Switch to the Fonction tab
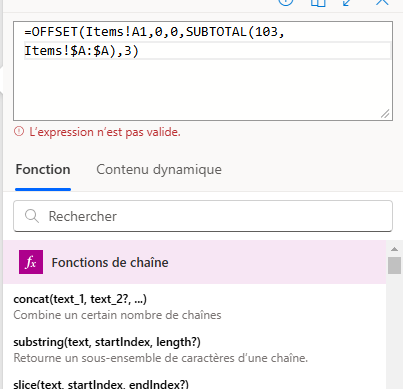The image size is (403, 389). point(43,170)
